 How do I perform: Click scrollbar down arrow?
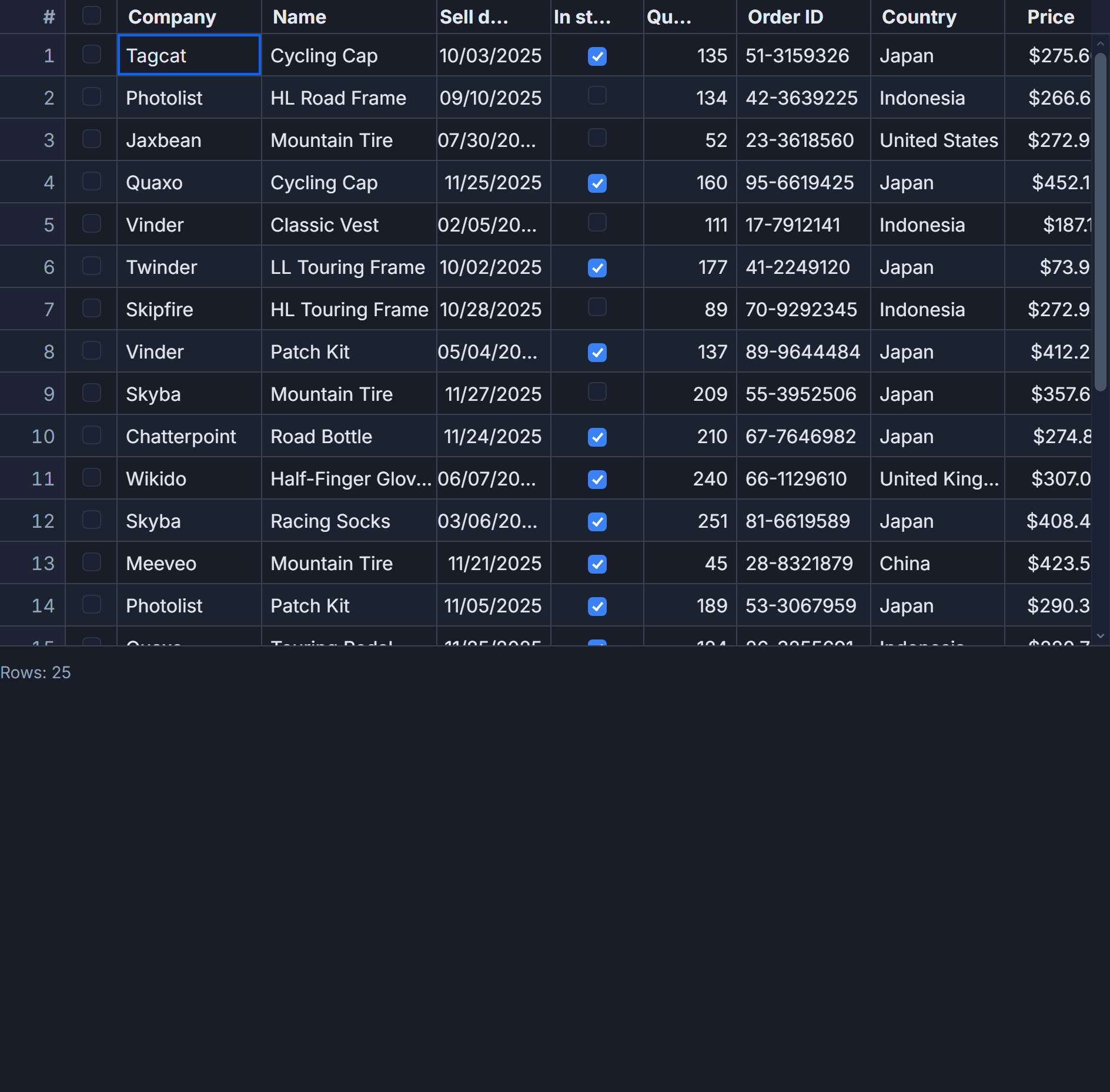tap(1101, 636)
